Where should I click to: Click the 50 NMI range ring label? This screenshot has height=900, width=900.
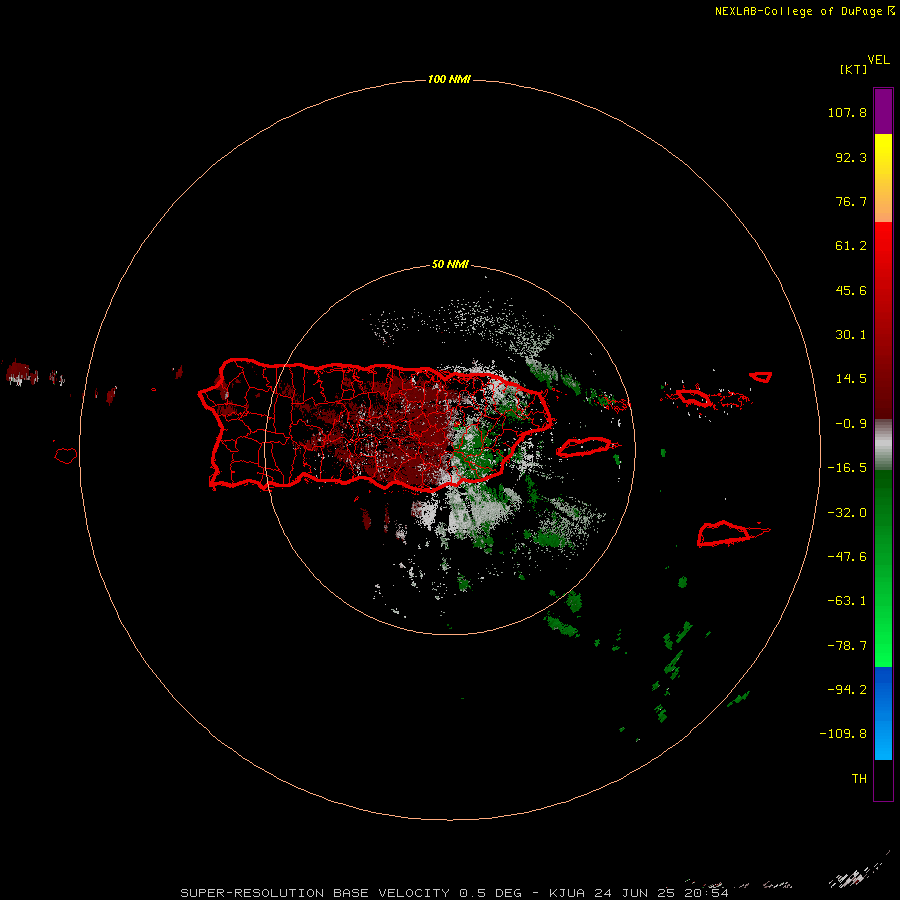(450, 264)
